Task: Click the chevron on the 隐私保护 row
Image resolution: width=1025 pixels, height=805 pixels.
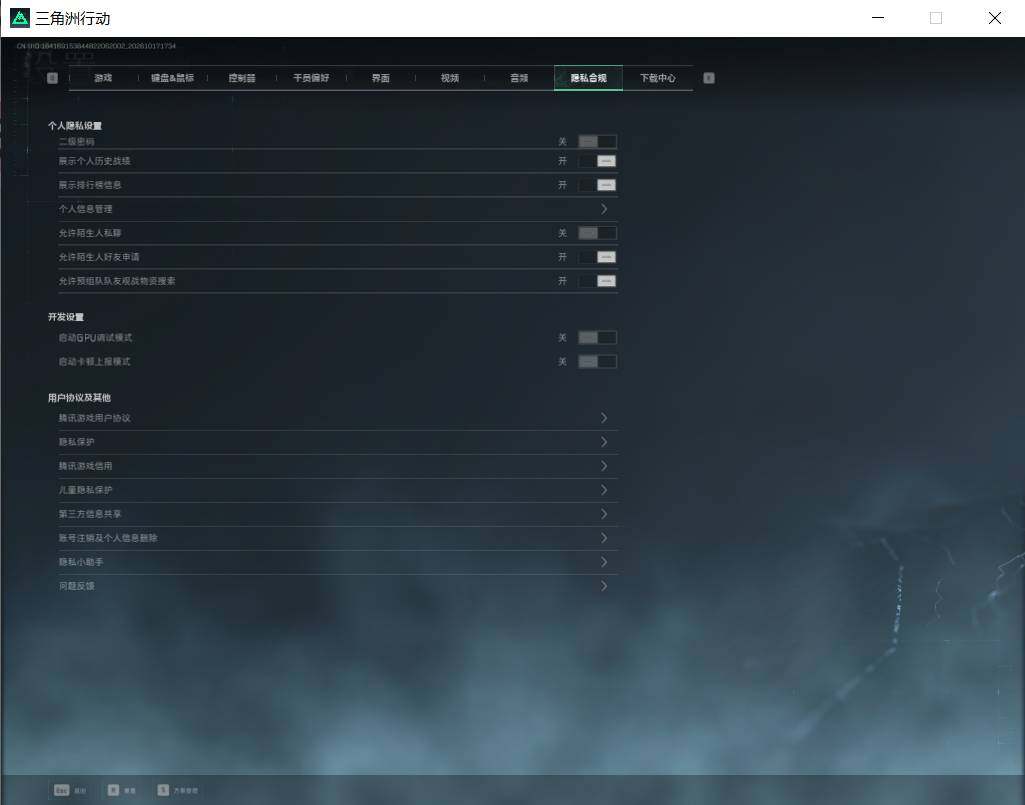Action: (604, 442)
